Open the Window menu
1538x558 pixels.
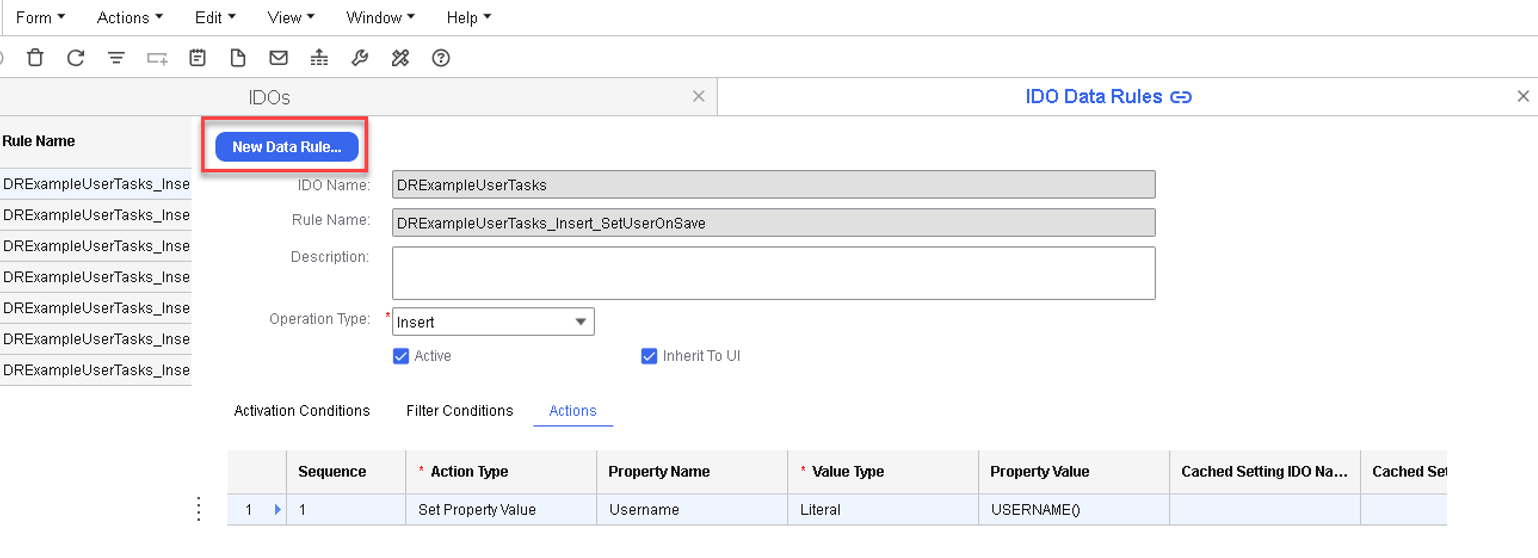(x=380, y=17)
